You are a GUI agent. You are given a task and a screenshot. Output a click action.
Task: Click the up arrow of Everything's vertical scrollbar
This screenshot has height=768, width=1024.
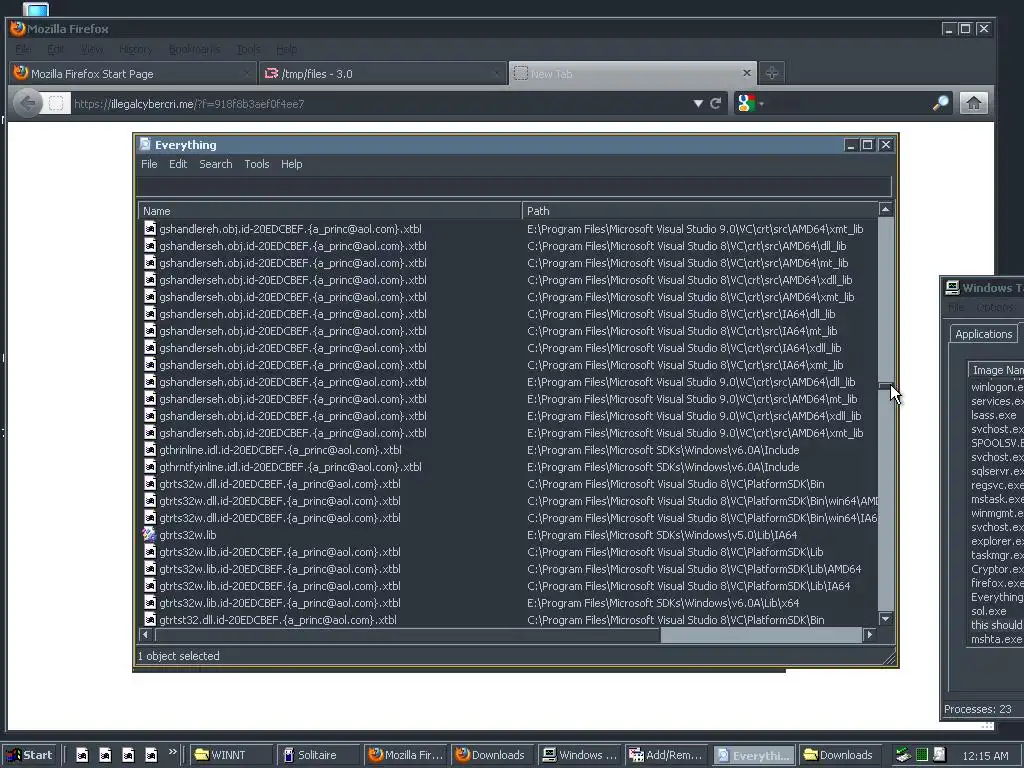pyautogui.click(x=886, y=210)
